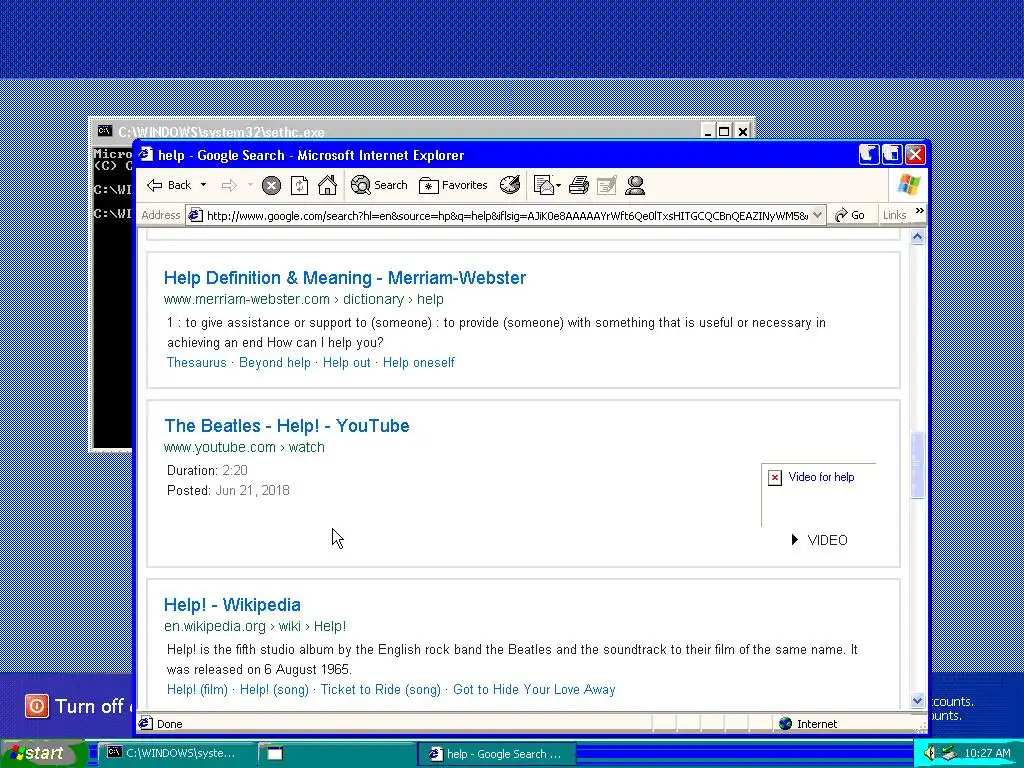Select help - Google Search taskbar button
Viewport: 1024px width, 768px height.
(x=498, y=753)
